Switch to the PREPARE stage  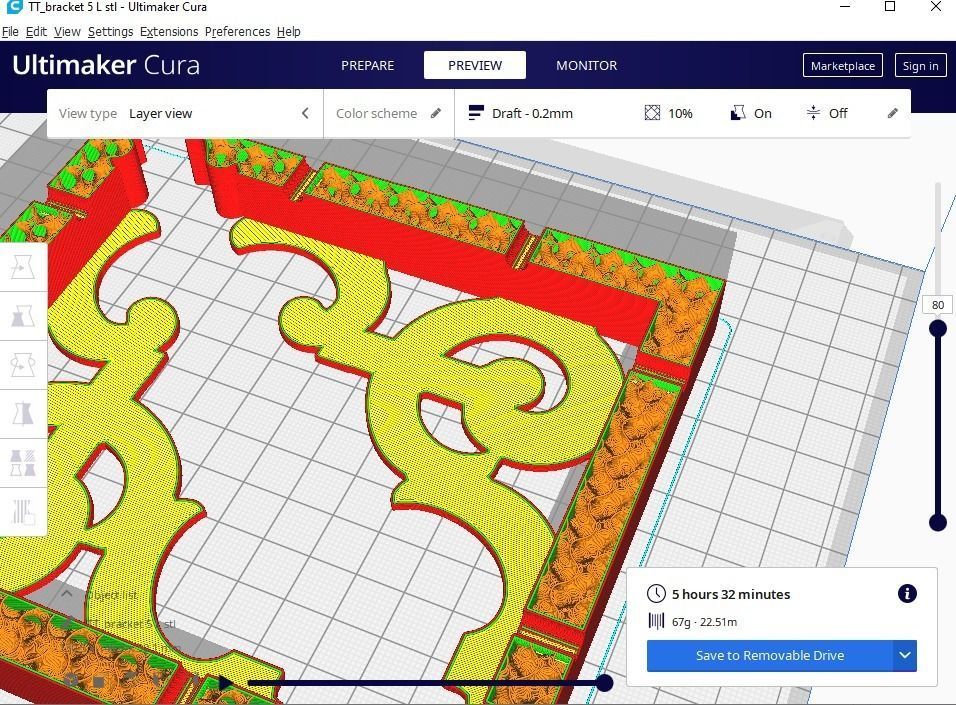point(368,65)
